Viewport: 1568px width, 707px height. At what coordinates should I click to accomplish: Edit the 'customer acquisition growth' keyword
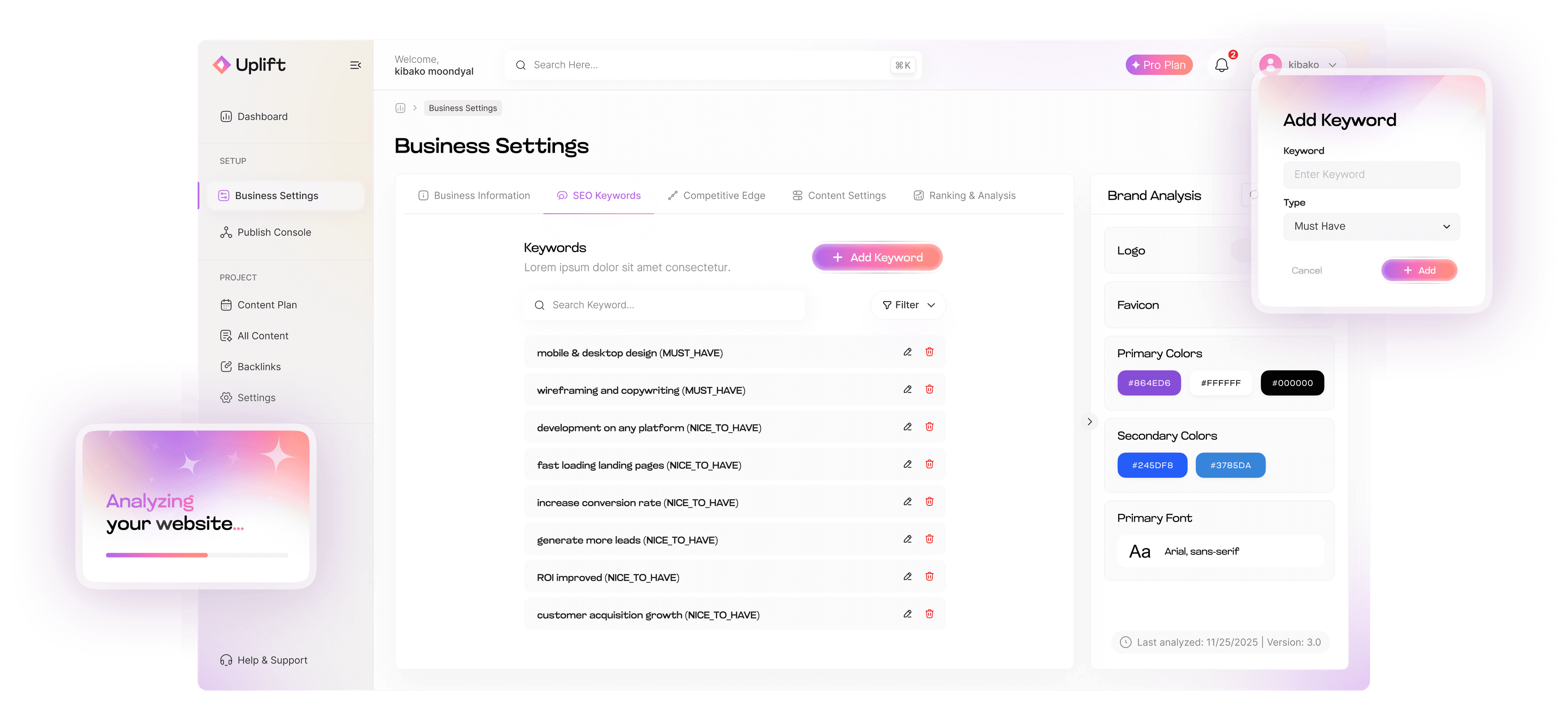point(907,614)
